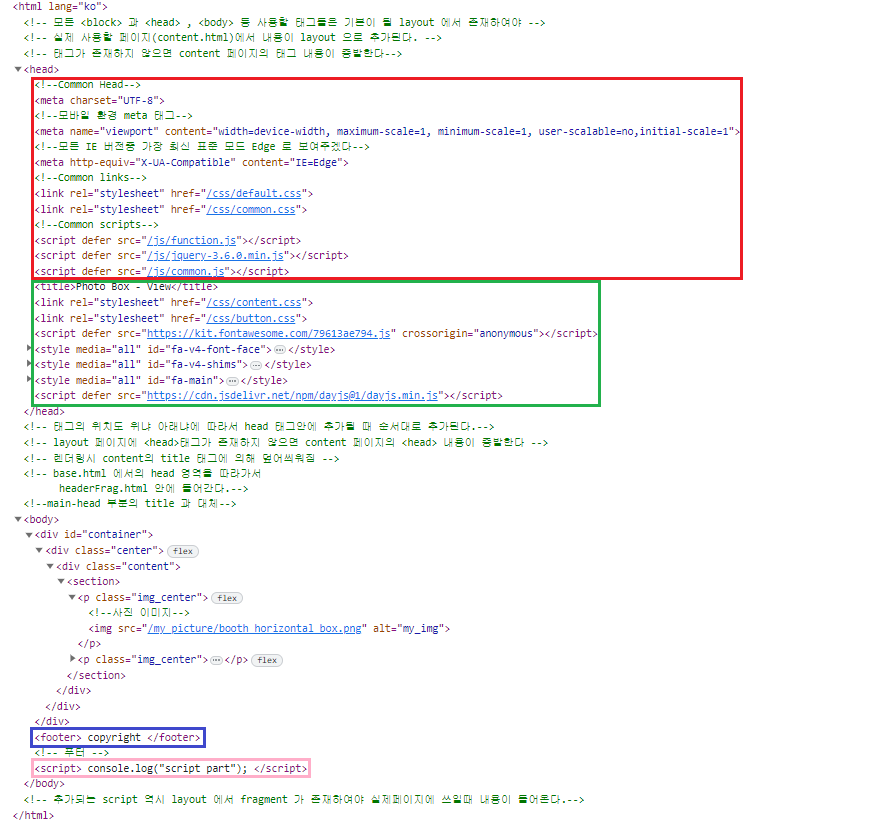
Task: Click flex badge on collapsed p img_center
Action: pos(267,660)
